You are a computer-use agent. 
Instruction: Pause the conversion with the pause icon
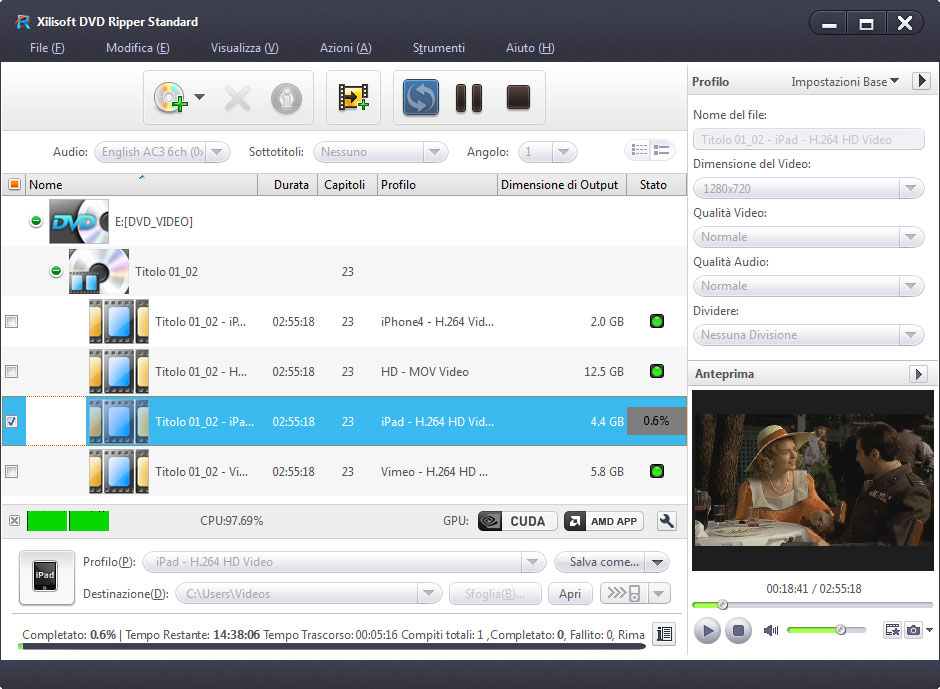(x=469, y=98)
